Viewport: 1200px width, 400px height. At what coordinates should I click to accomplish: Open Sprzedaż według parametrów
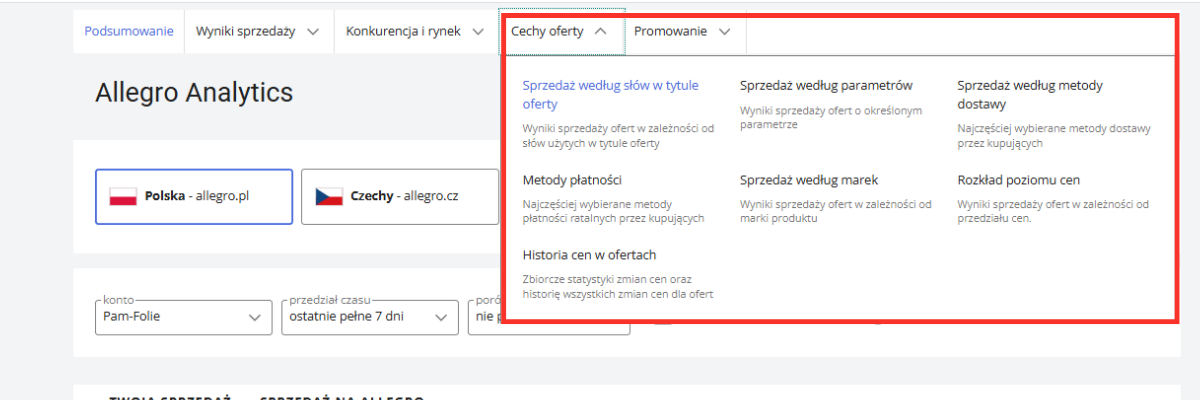pyautogui.click(x=826, y=85)
